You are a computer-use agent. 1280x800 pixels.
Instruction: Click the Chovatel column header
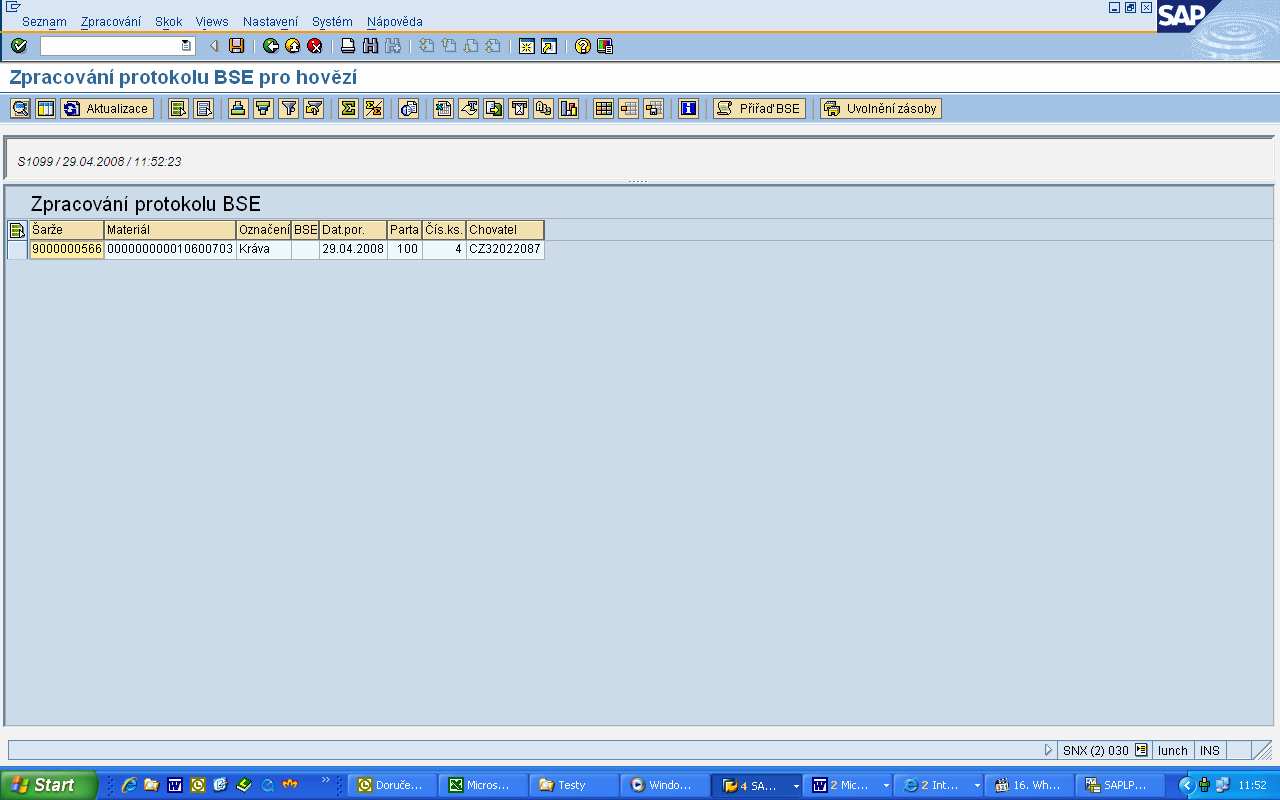coord(505,230)
